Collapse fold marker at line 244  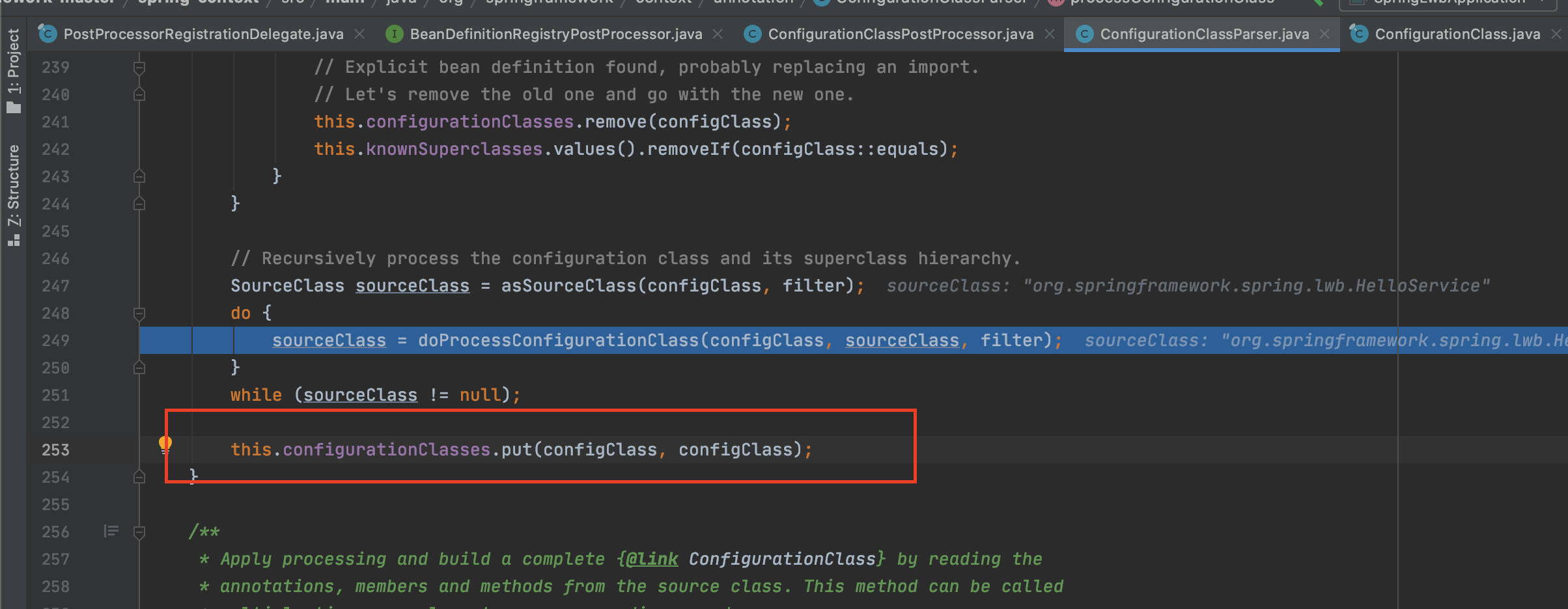[x=139, y=204]
